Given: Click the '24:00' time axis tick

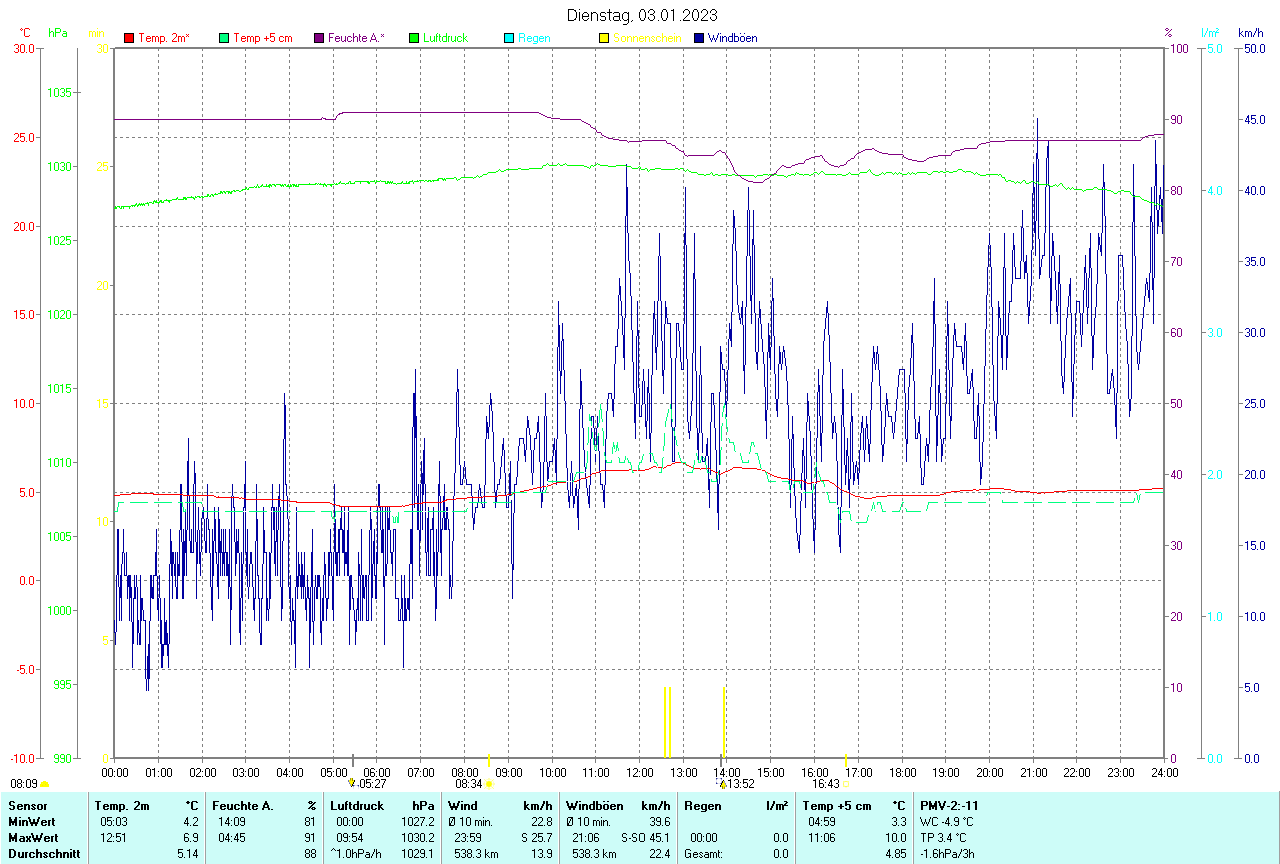Looking at the screenshot, I should tap(1164, 773).
